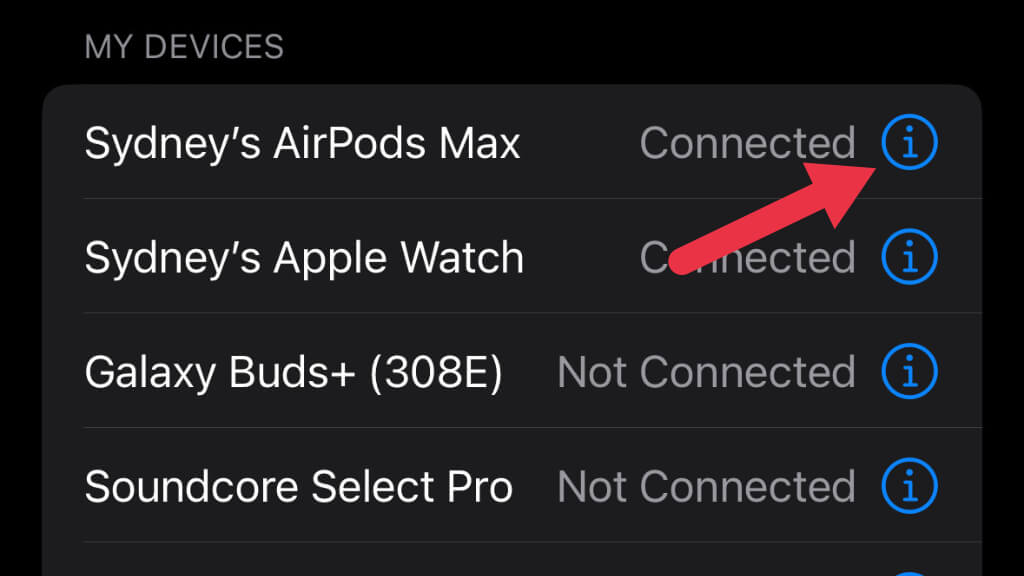Viewport: 1024px width, 576px height.
Task: Open info for Sydney's Apple Watch
Action: click(909, 257)
